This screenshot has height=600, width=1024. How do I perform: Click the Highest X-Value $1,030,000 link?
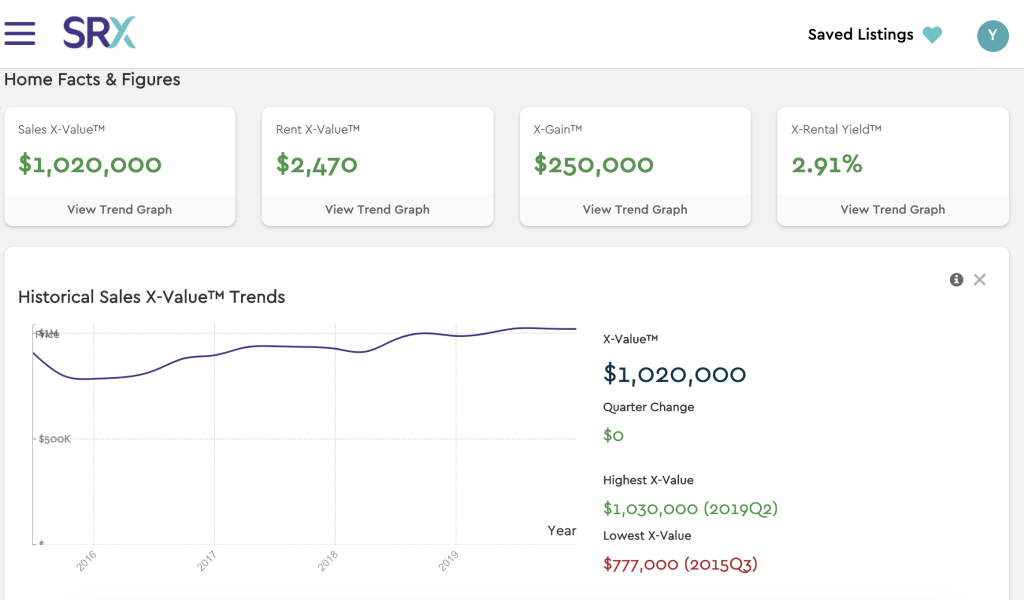[690, 509]
